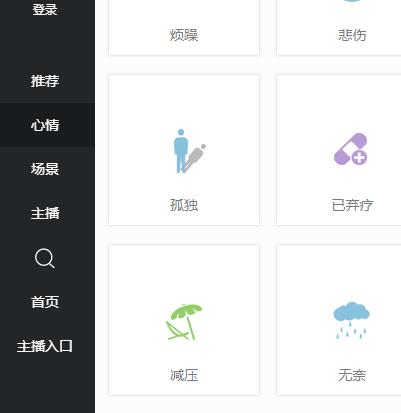The image size is (401, 413).
Task: Open the 主播入口 host entrance link
Action: coord(45,346)
